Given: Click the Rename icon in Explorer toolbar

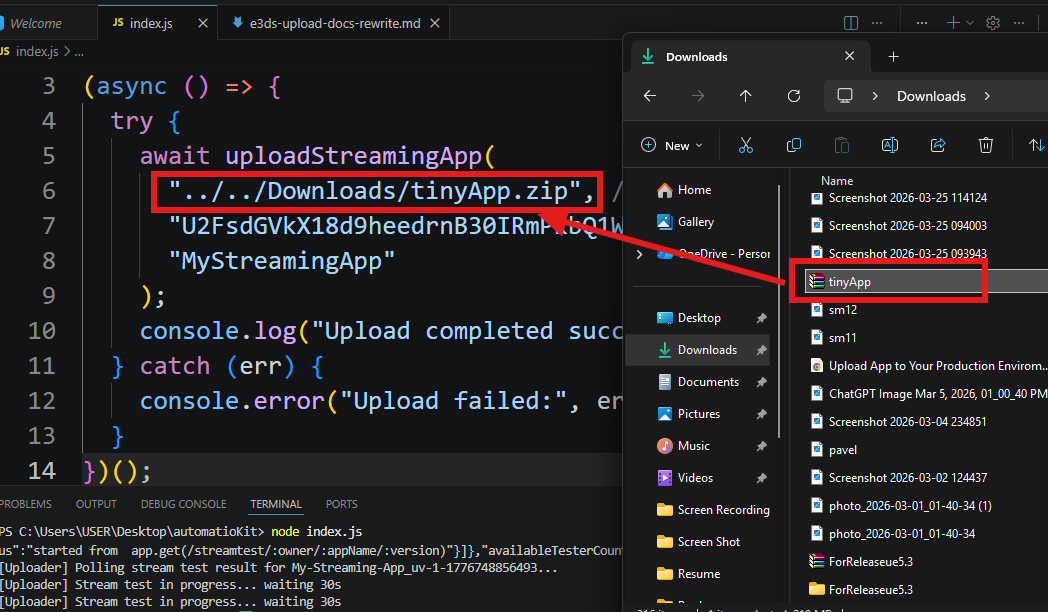Looking at the screenshot, I should click(889, 145).
